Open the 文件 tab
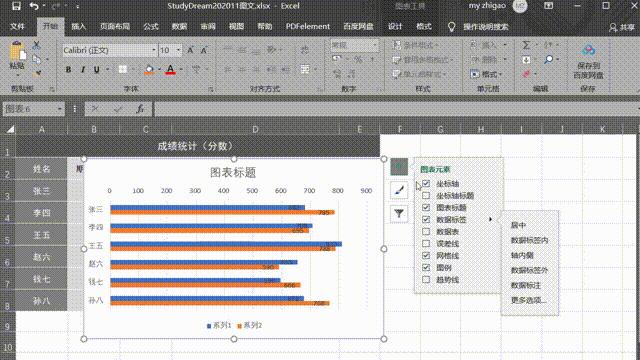The width and height of the screenshot is (640, 360). (x=17, y=27)
